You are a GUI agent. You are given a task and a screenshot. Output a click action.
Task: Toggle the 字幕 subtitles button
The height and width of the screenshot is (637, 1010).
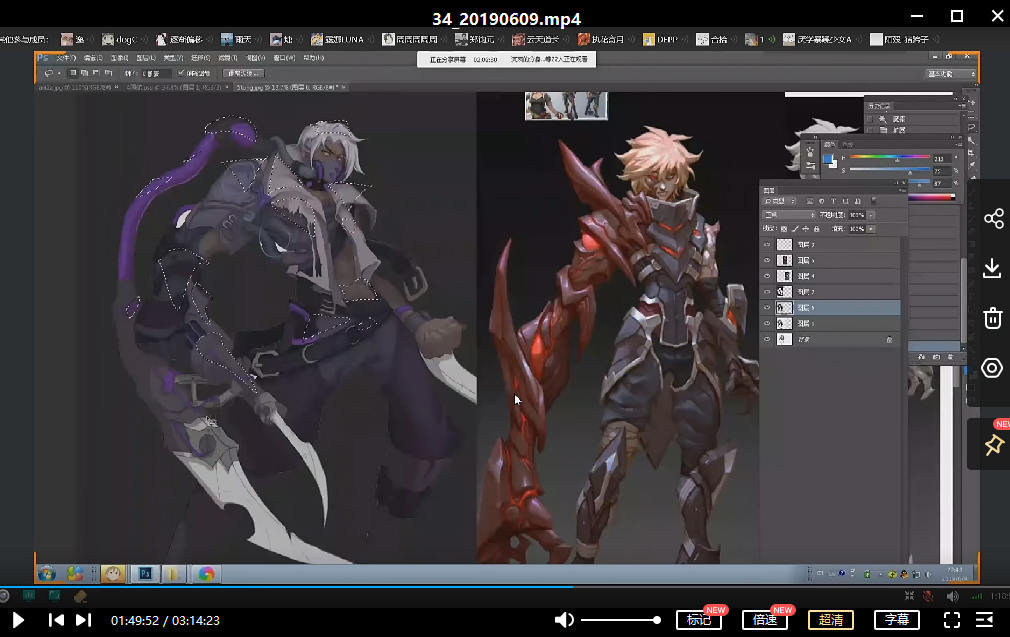[x=897, y=620]
